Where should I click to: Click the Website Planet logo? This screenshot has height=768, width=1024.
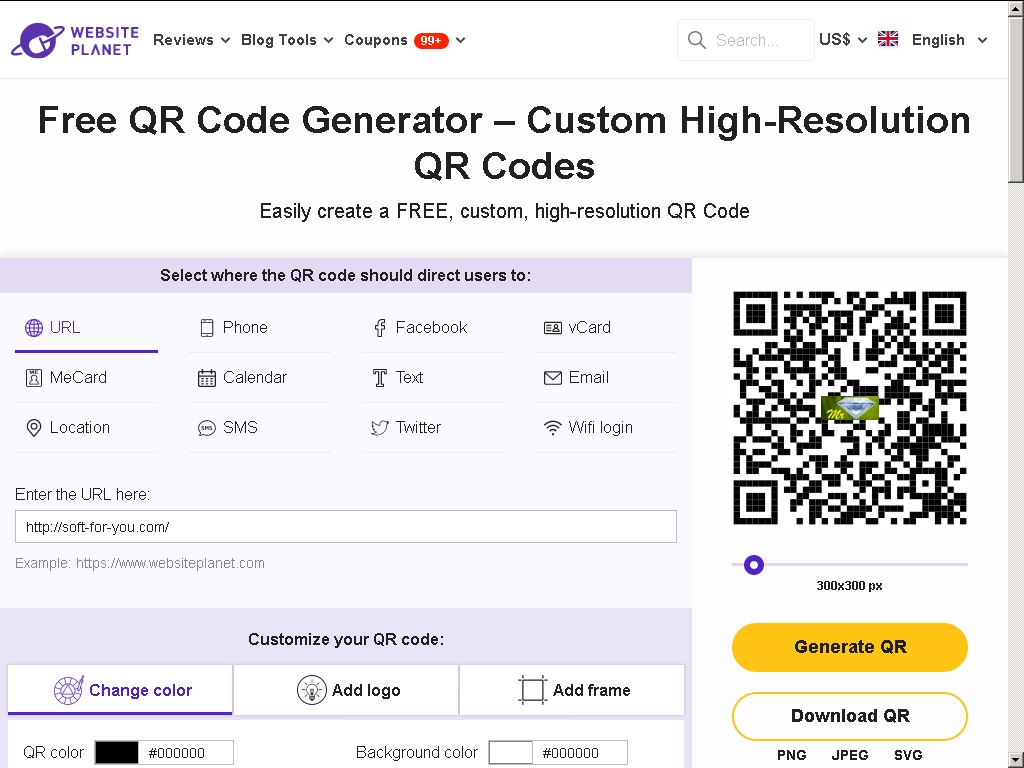click(x=75, y=40)
